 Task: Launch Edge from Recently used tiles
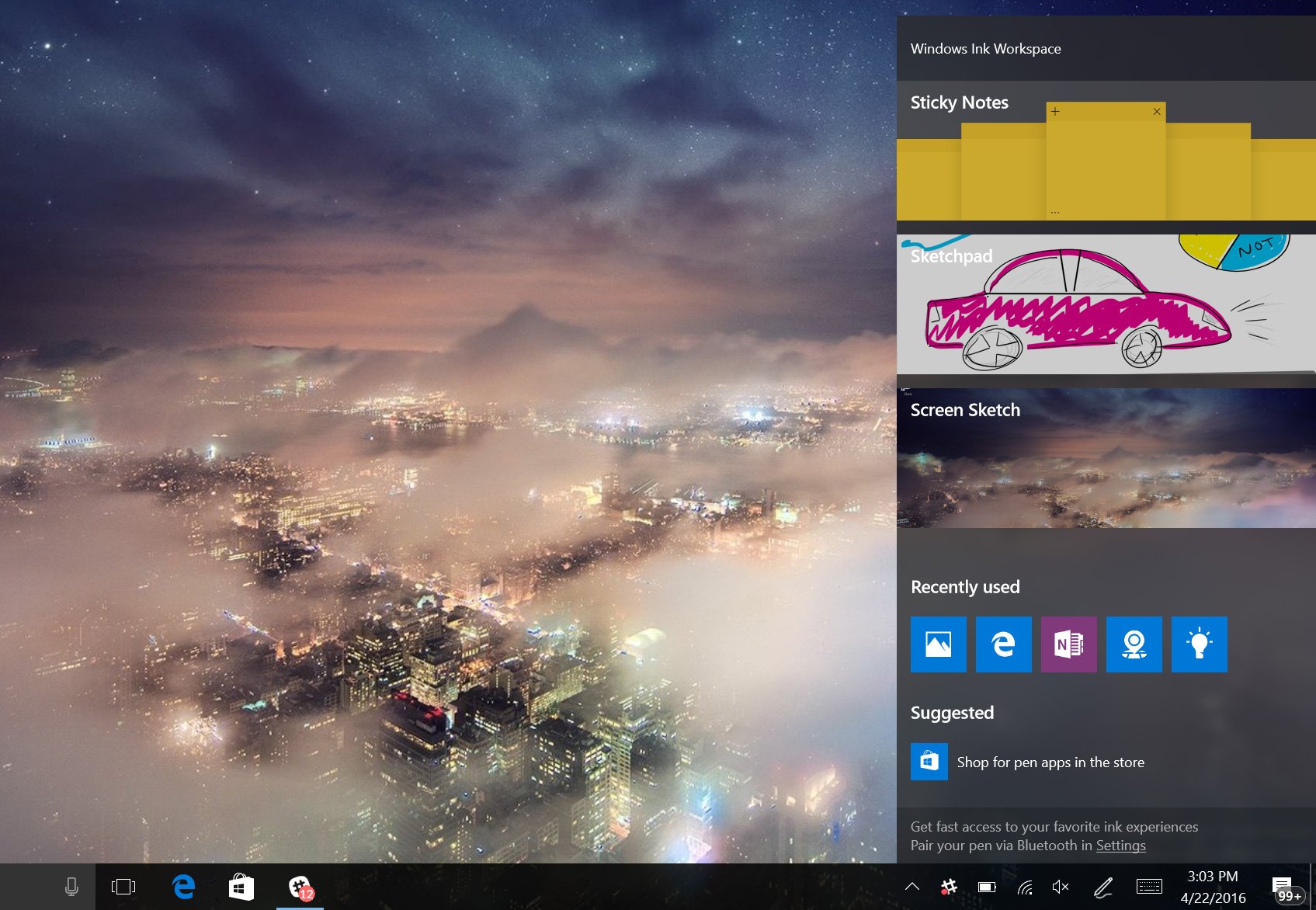pos(1003,644)
